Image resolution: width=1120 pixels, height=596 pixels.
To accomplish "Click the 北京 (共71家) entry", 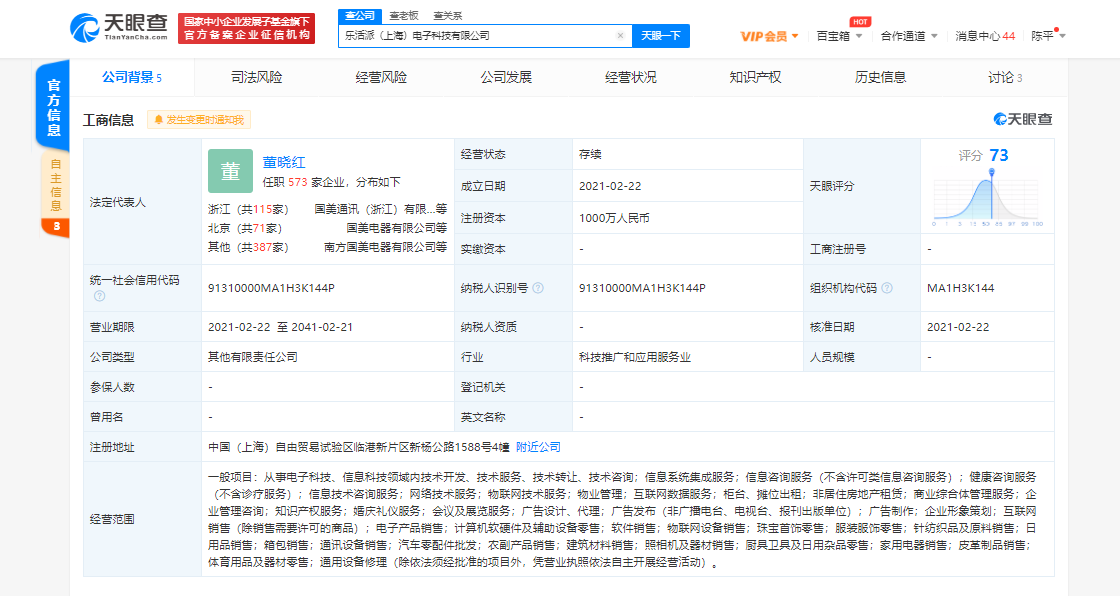I will [245, 228].
